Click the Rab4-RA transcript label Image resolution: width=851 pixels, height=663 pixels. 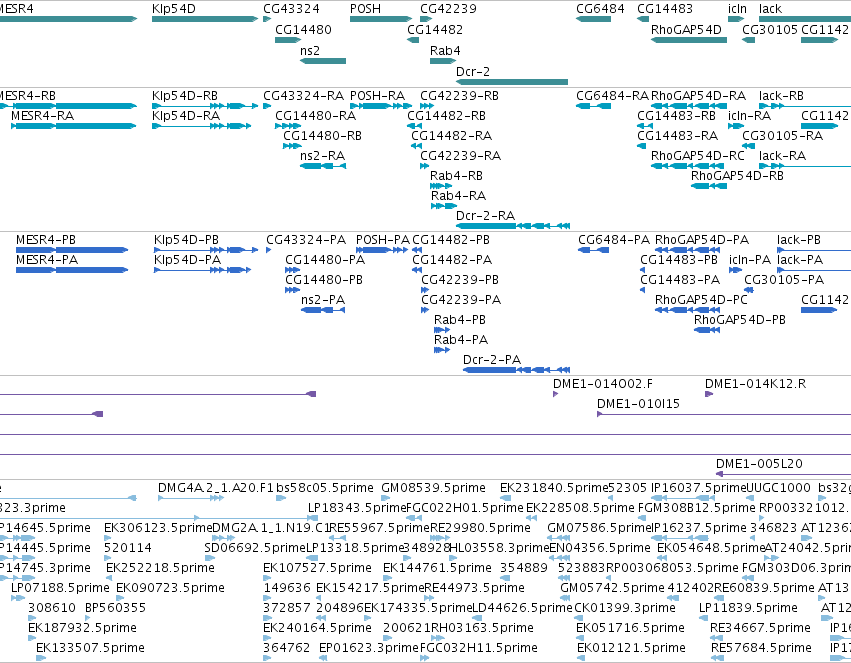459,196
